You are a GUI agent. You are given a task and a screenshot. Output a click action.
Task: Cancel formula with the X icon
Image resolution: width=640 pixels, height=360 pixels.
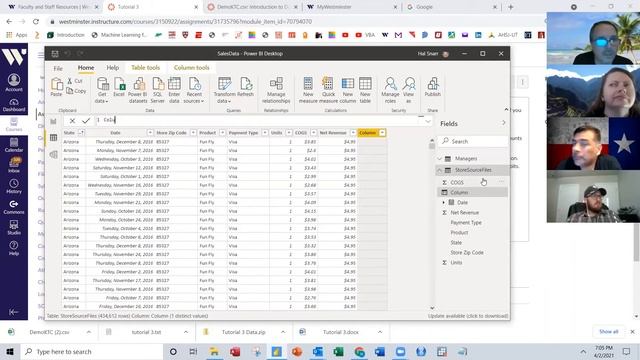tap(72, 120)
